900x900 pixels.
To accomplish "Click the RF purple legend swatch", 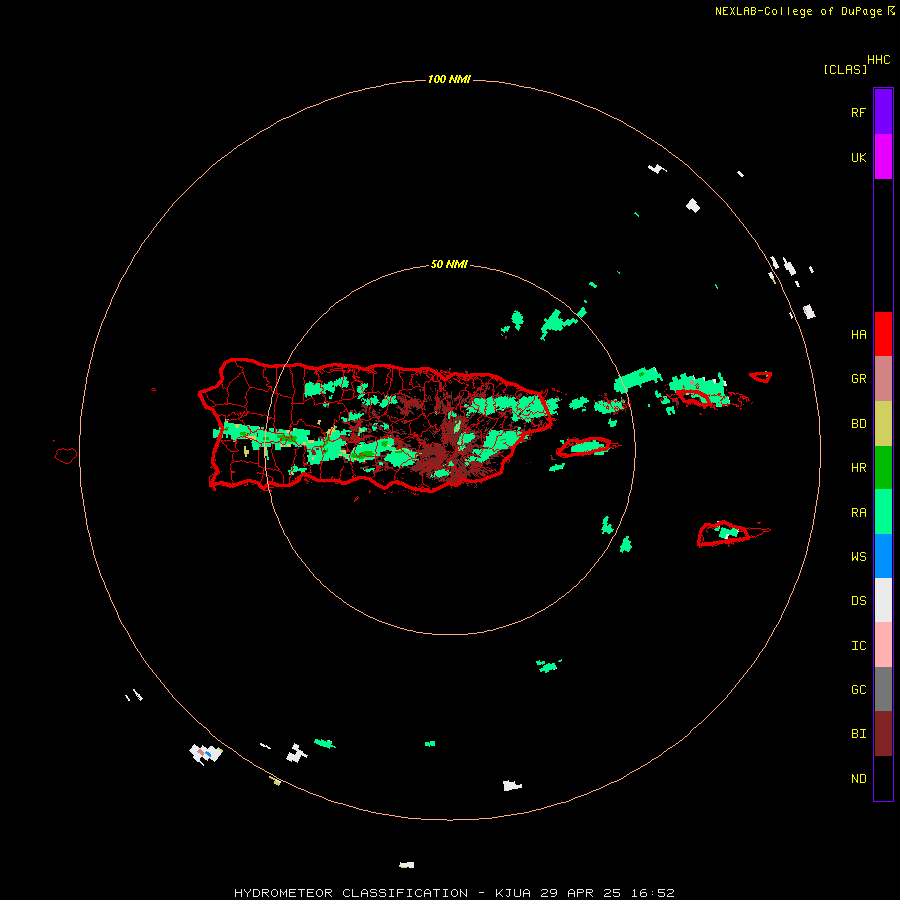I will [883, 112].
